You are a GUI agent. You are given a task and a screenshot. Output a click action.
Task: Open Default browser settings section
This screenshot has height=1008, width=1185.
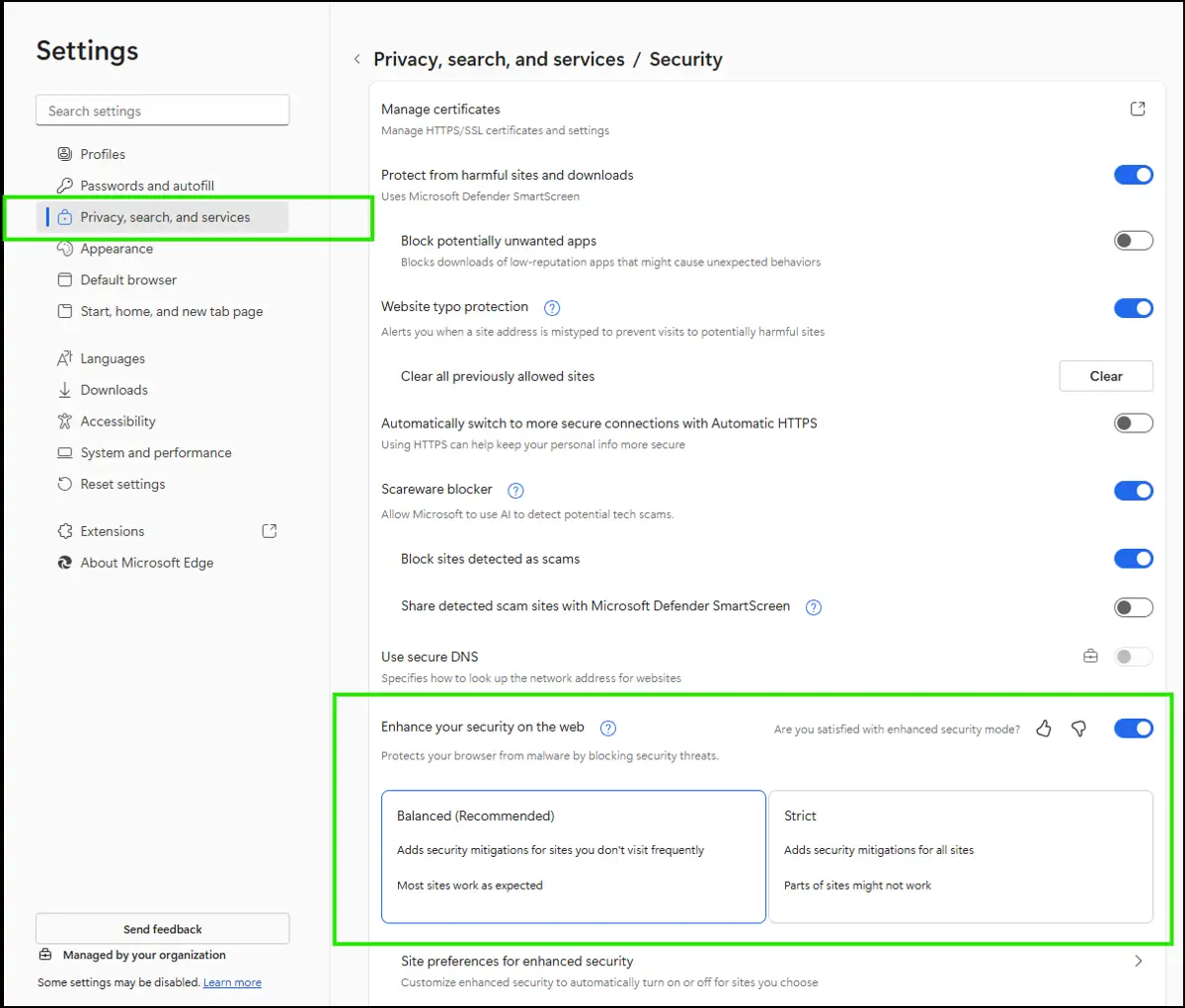pos(163,280)
